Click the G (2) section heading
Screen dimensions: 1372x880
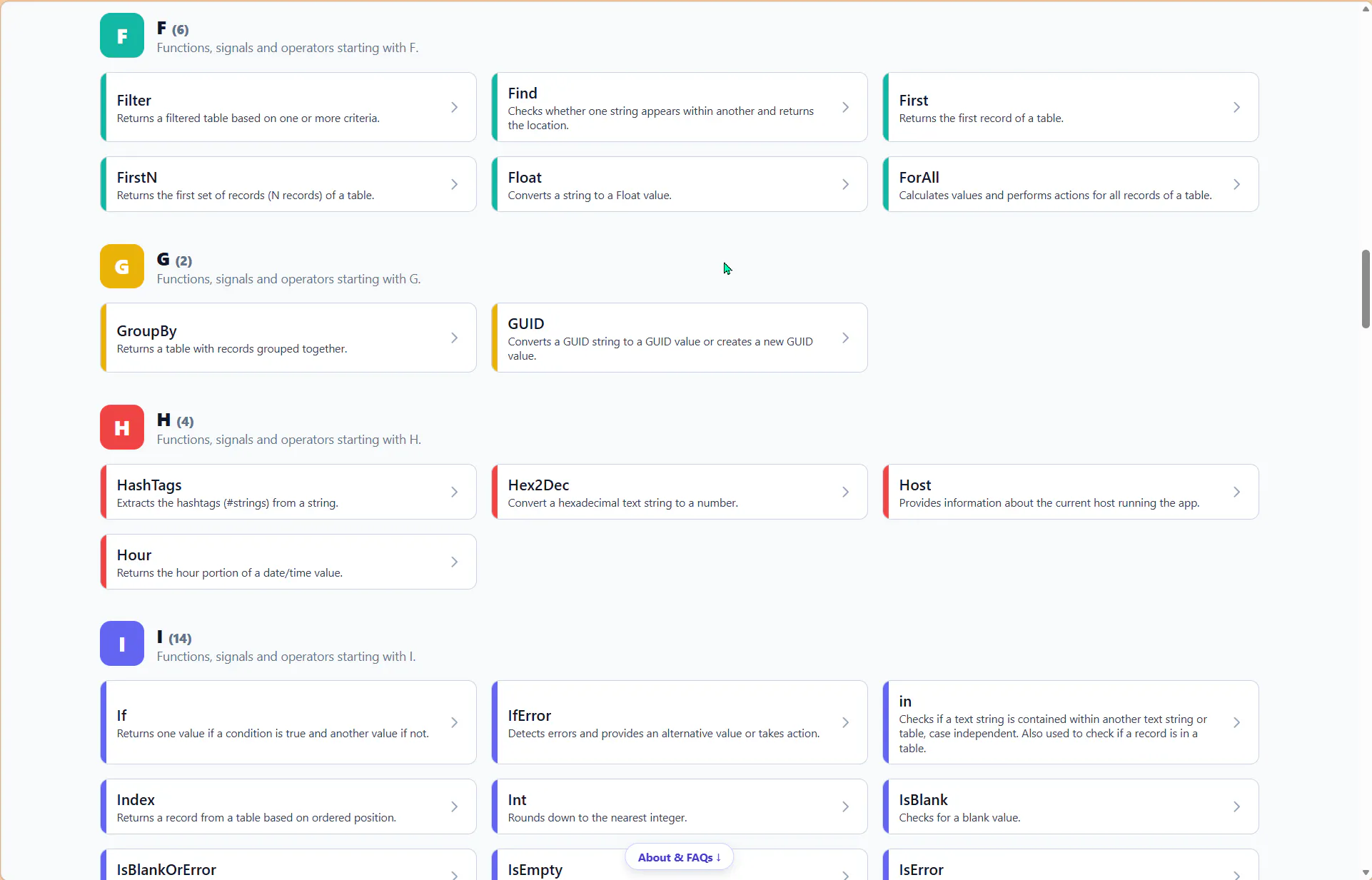pyautogui.click(x=174, y=260)
